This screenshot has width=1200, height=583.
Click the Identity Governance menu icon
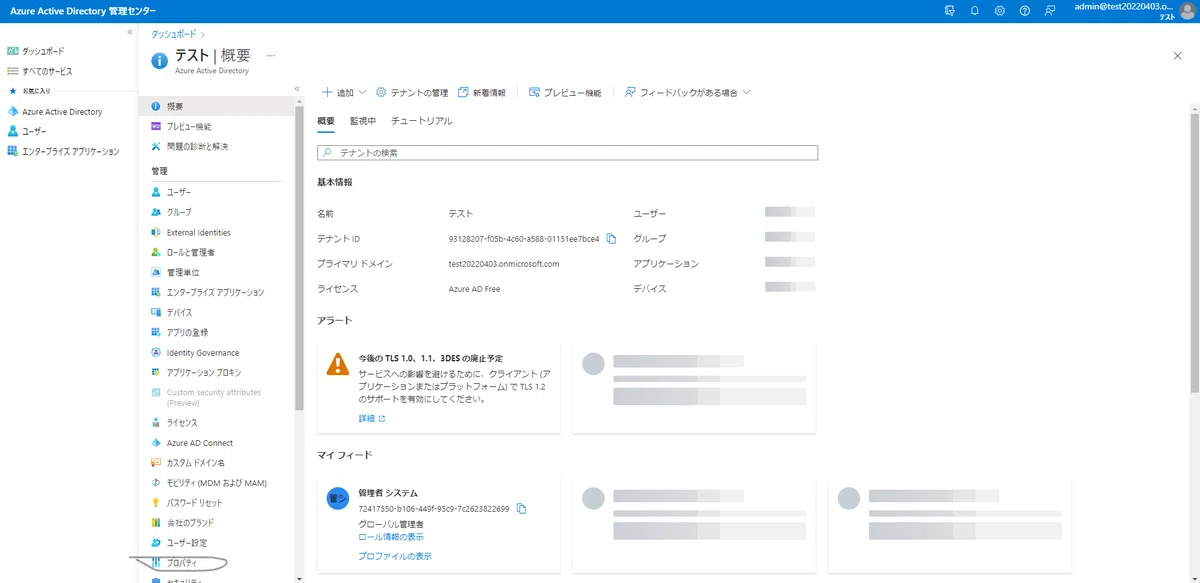[x=156, y=353]
